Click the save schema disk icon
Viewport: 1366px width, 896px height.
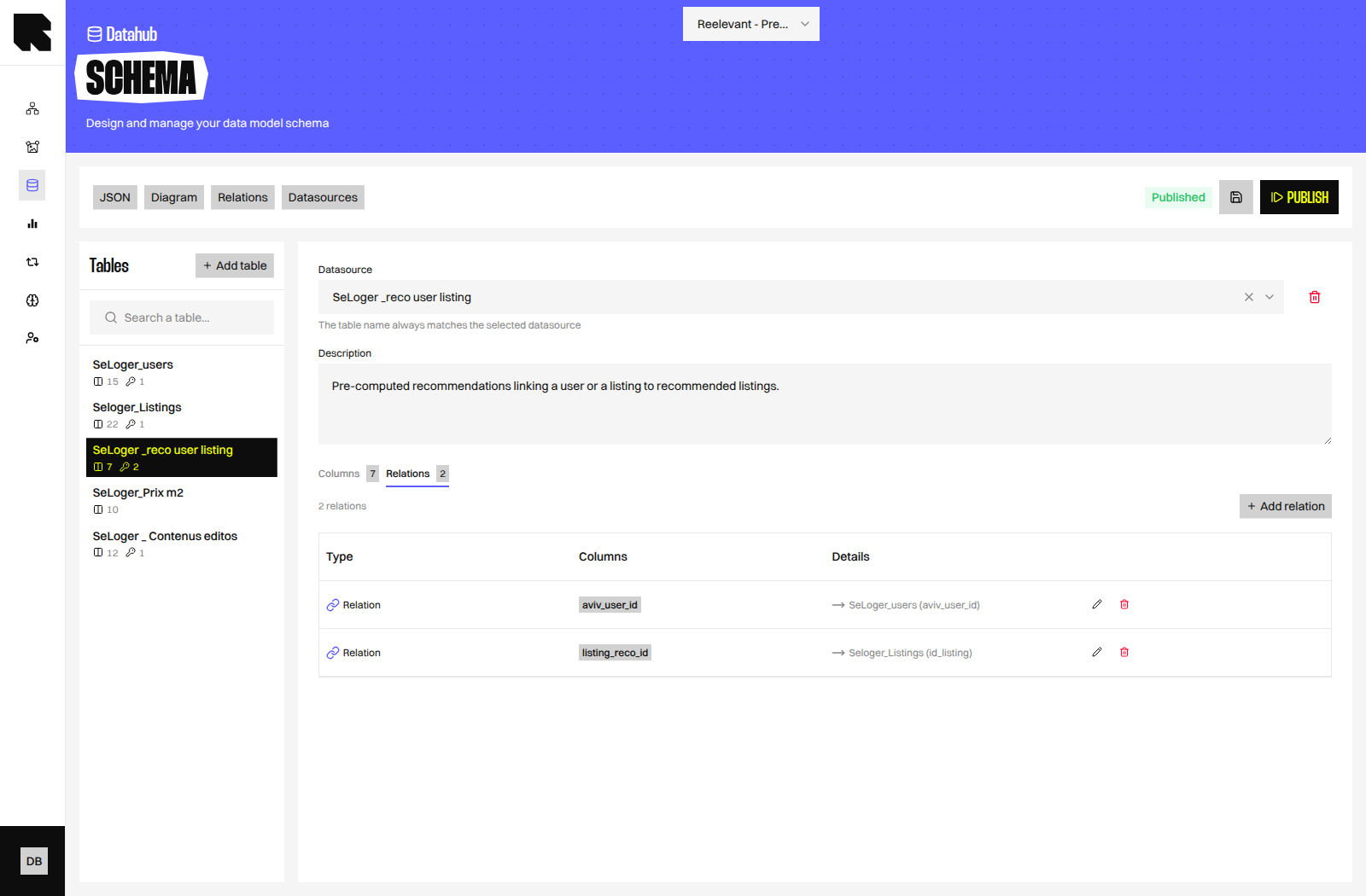(1235, 197)
